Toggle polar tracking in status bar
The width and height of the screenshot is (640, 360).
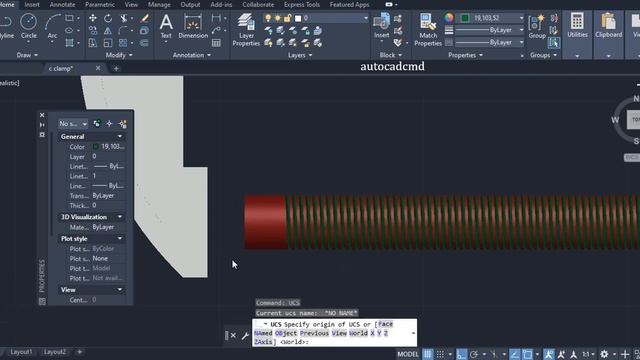point(474,354)
